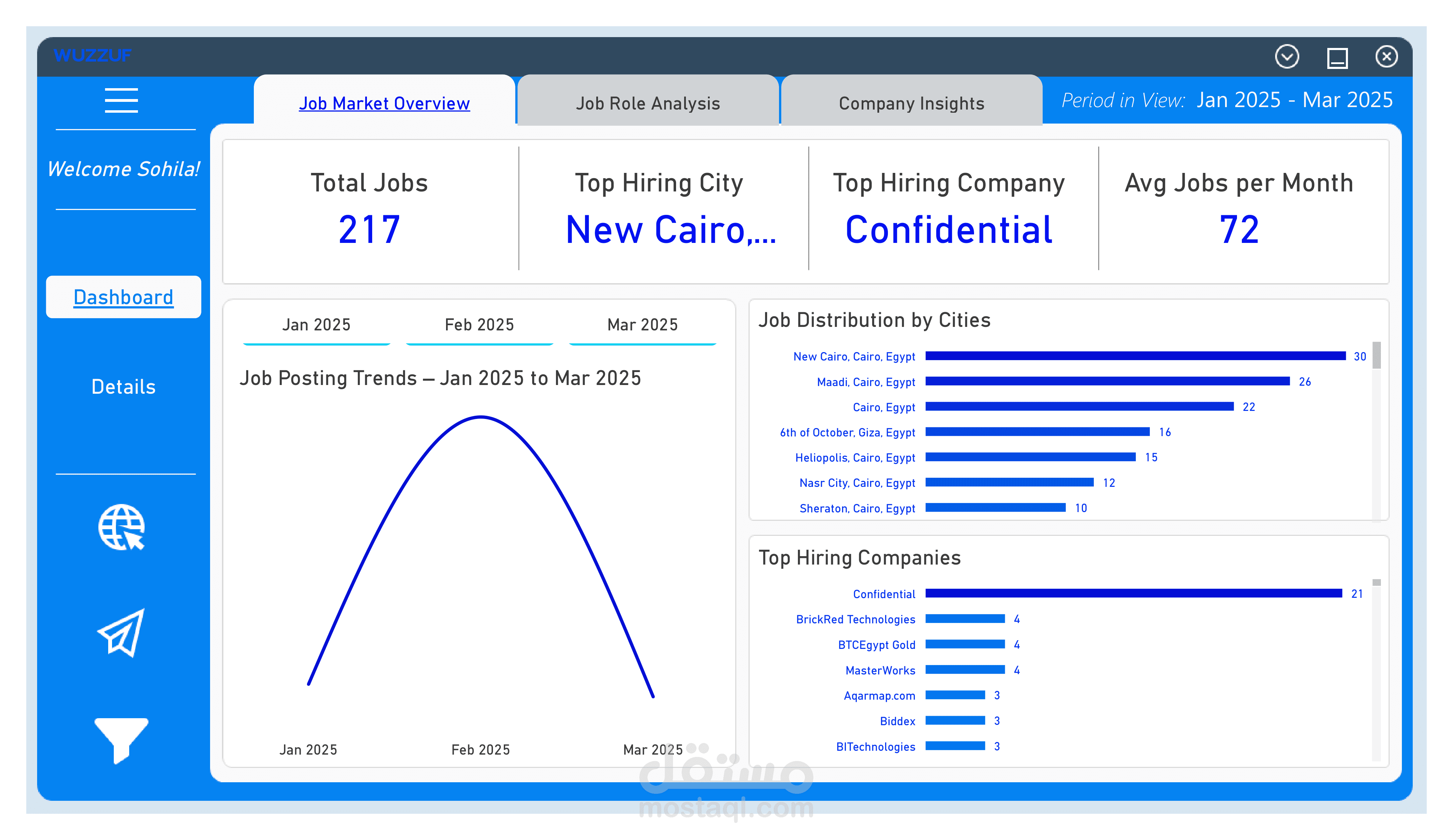Click the circled chevron-down icon in title bar
This screenshot has width=1453, height=840.
coord(1286,56)
